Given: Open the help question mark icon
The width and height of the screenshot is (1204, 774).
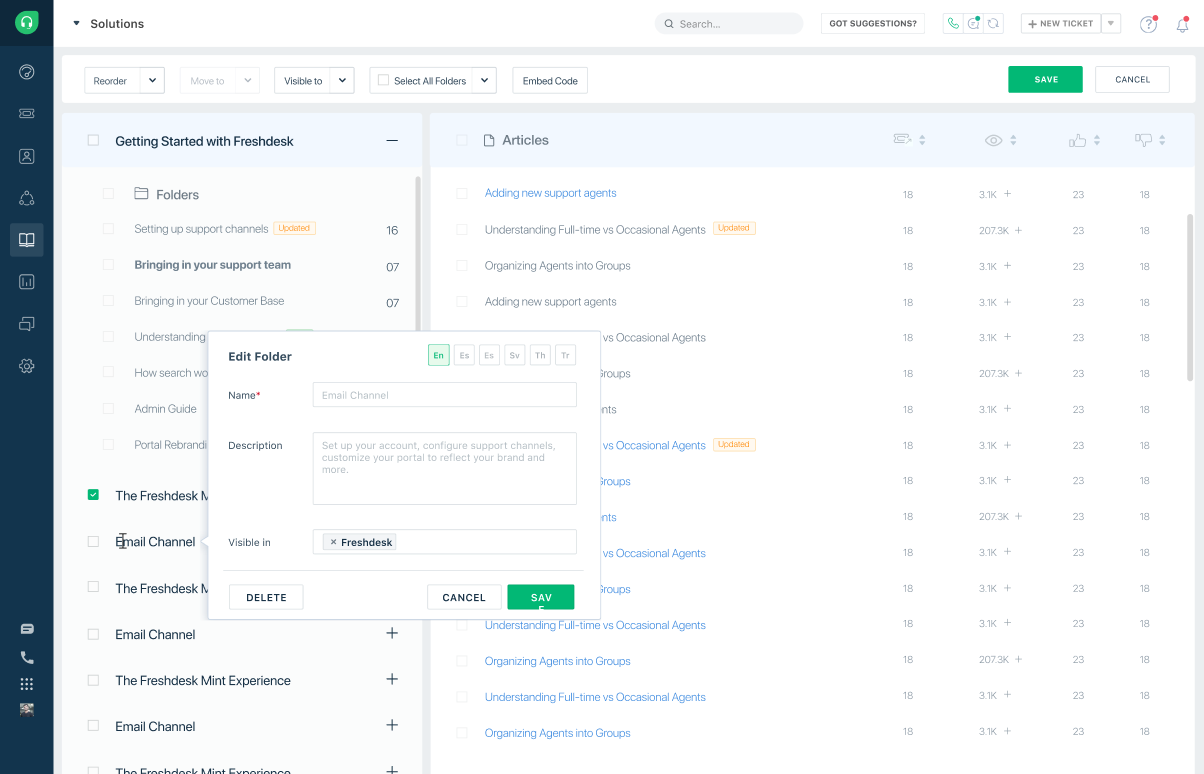Looking at the screenshot, I should click(x=1148, y=24).
